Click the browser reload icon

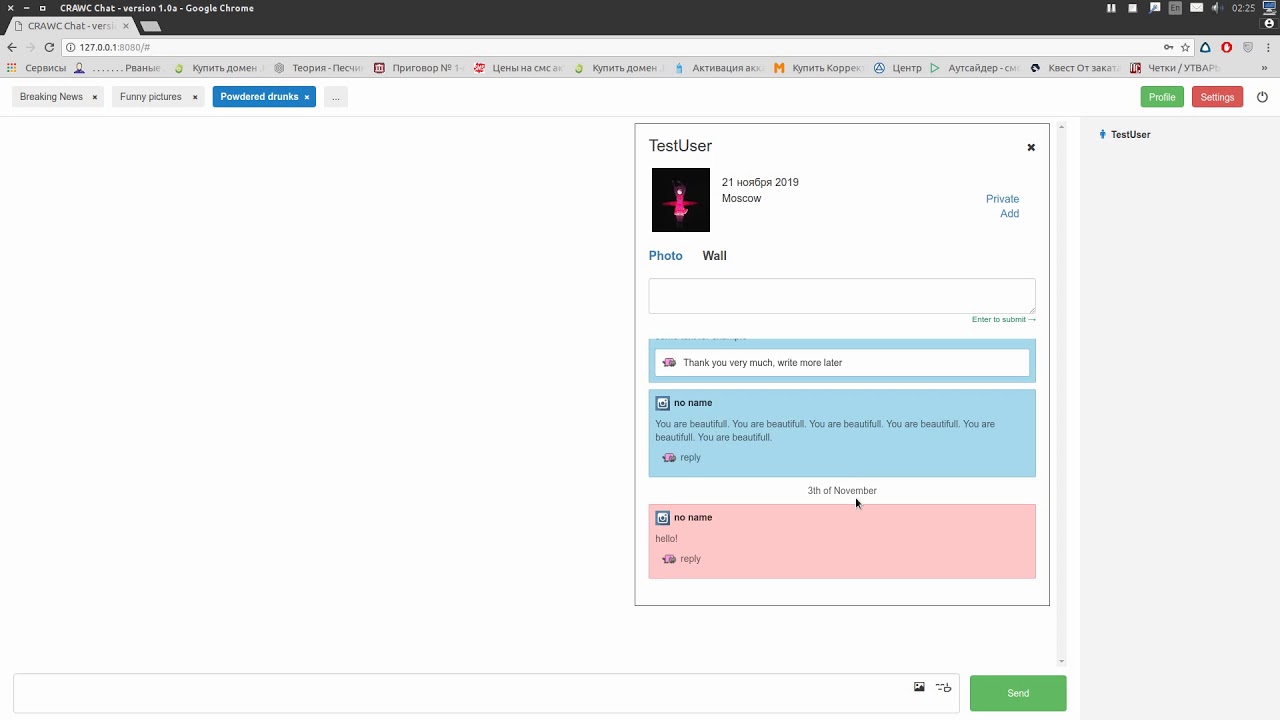pos(49,47)
